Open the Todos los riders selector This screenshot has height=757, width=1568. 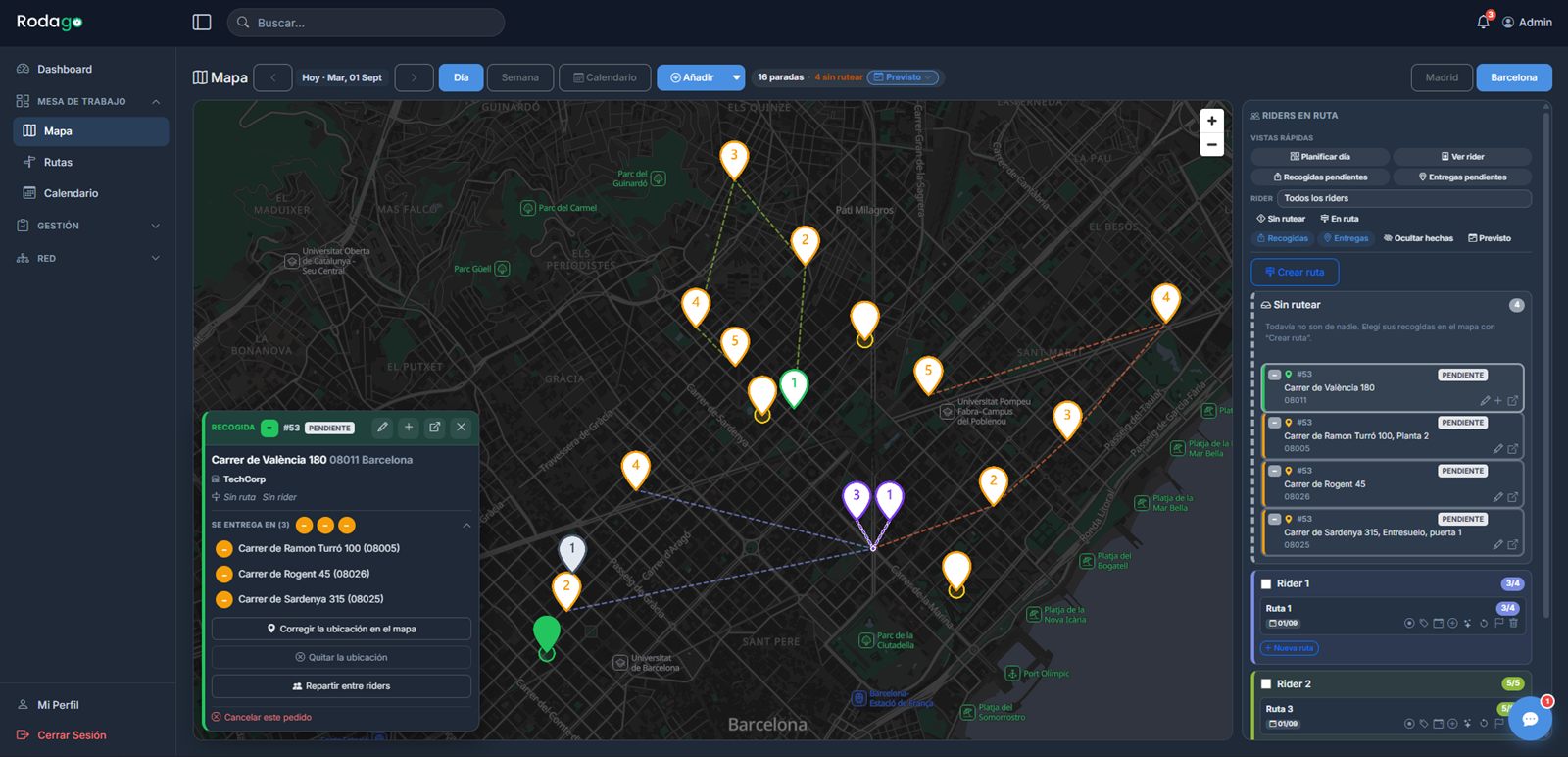(x=1404, y=198)
